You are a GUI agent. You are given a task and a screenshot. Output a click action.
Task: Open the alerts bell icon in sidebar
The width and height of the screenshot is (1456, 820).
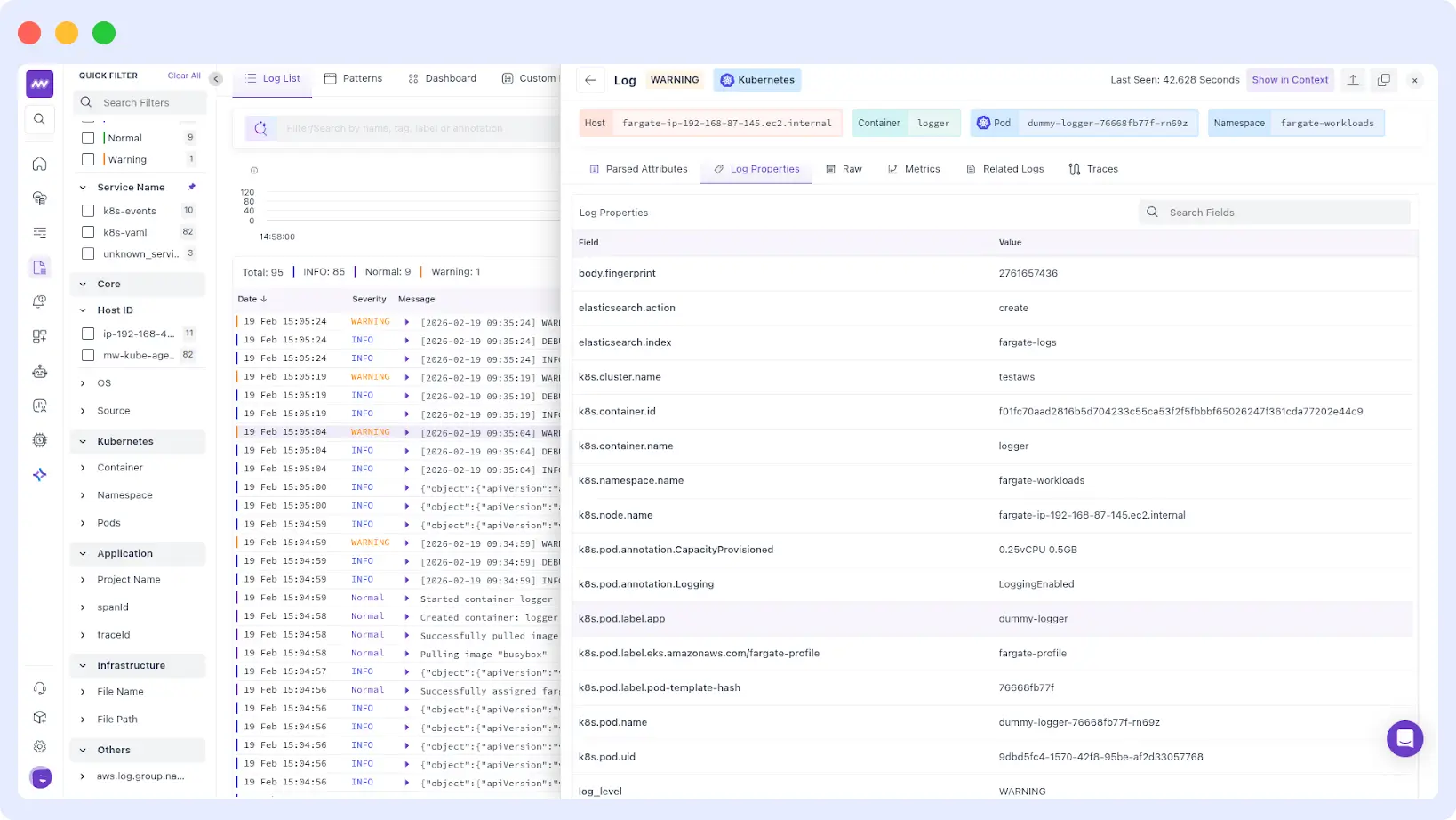point(39,302)
